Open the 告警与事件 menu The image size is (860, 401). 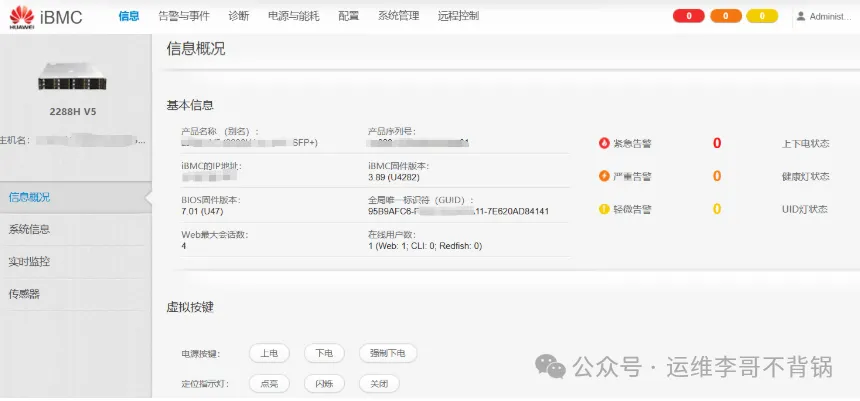click(x=183, y=16)
